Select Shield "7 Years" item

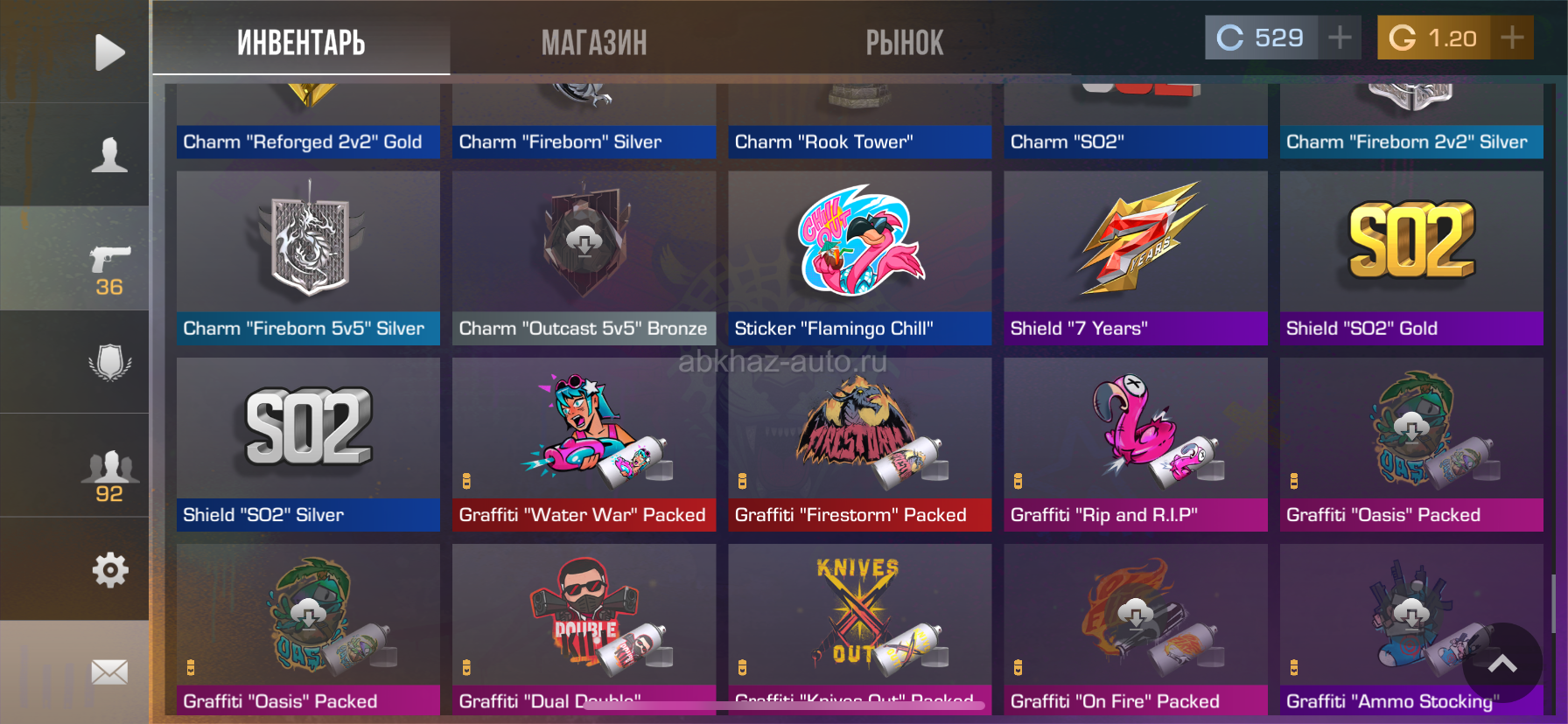tap(1136, 258)
